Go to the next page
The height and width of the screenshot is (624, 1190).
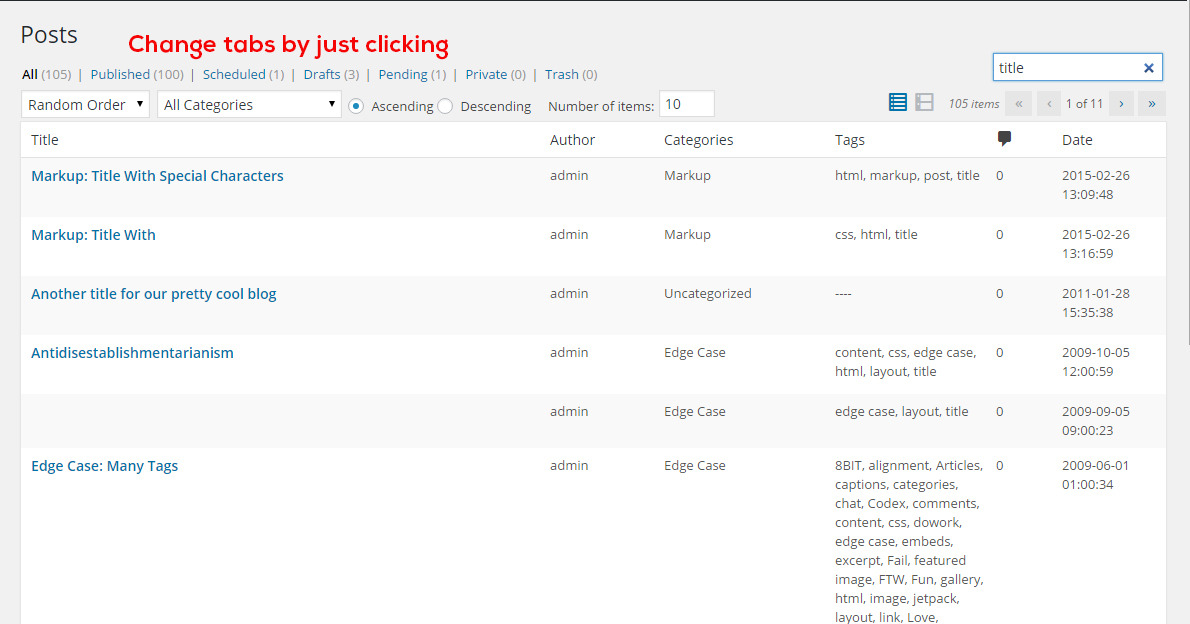tap(1121, 103)
